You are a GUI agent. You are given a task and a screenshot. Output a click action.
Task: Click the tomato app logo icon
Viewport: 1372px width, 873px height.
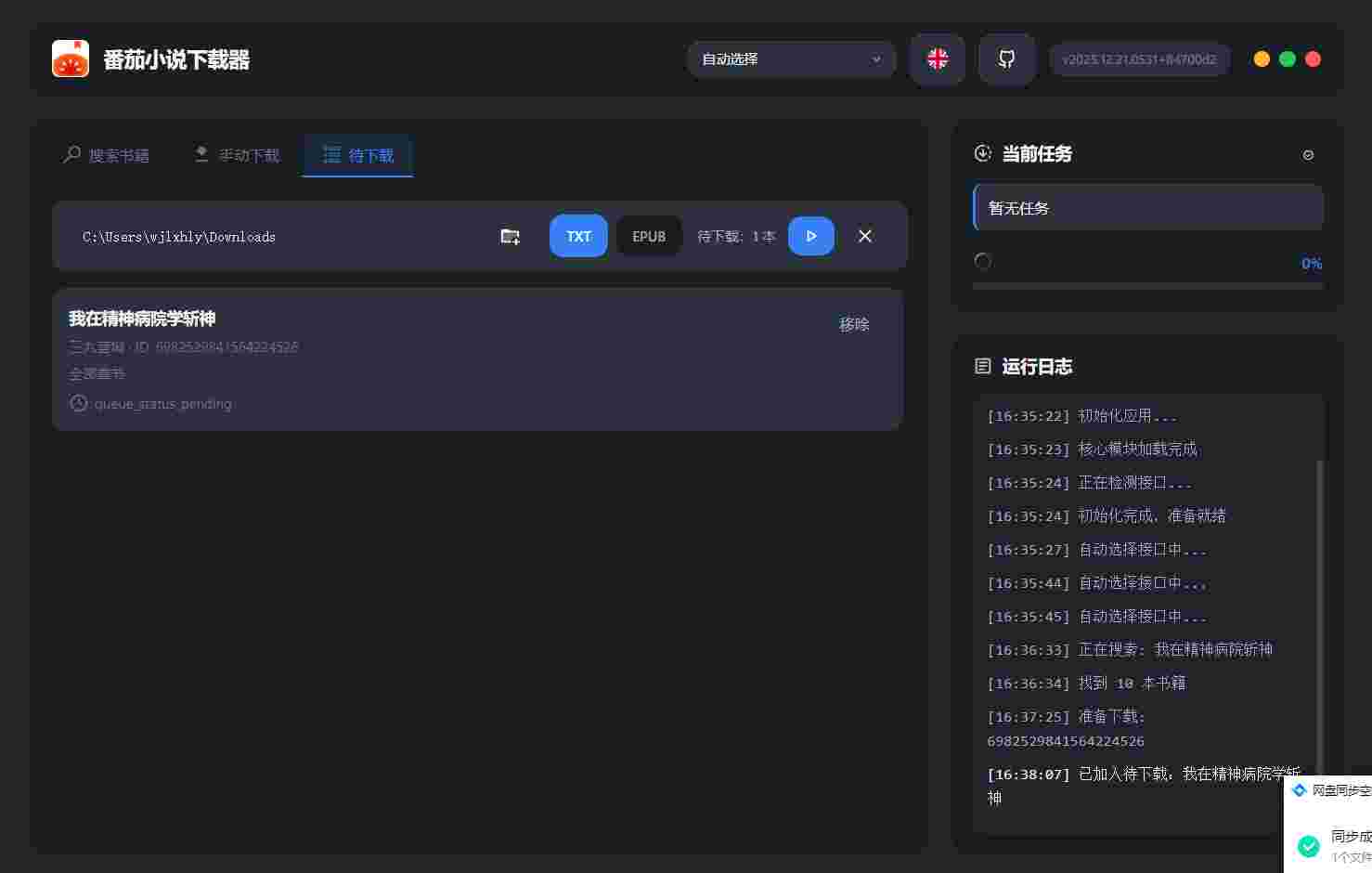pyautogui.click(x=71, y=59)
